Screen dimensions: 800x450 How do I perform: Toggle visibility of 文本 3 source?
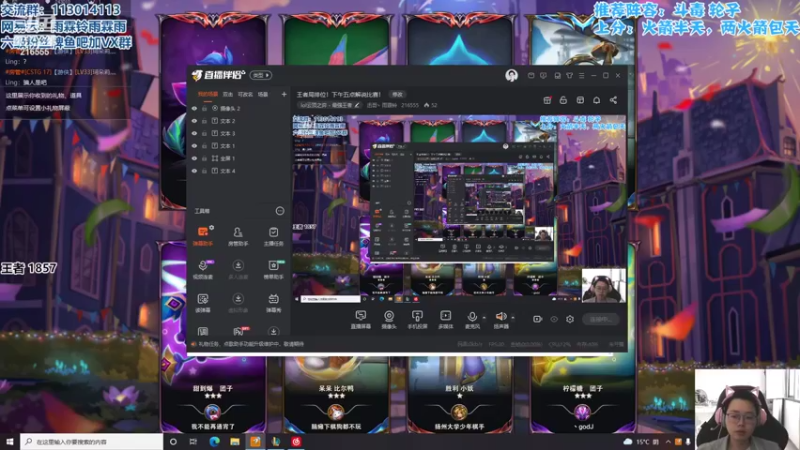tap(194, 133)
